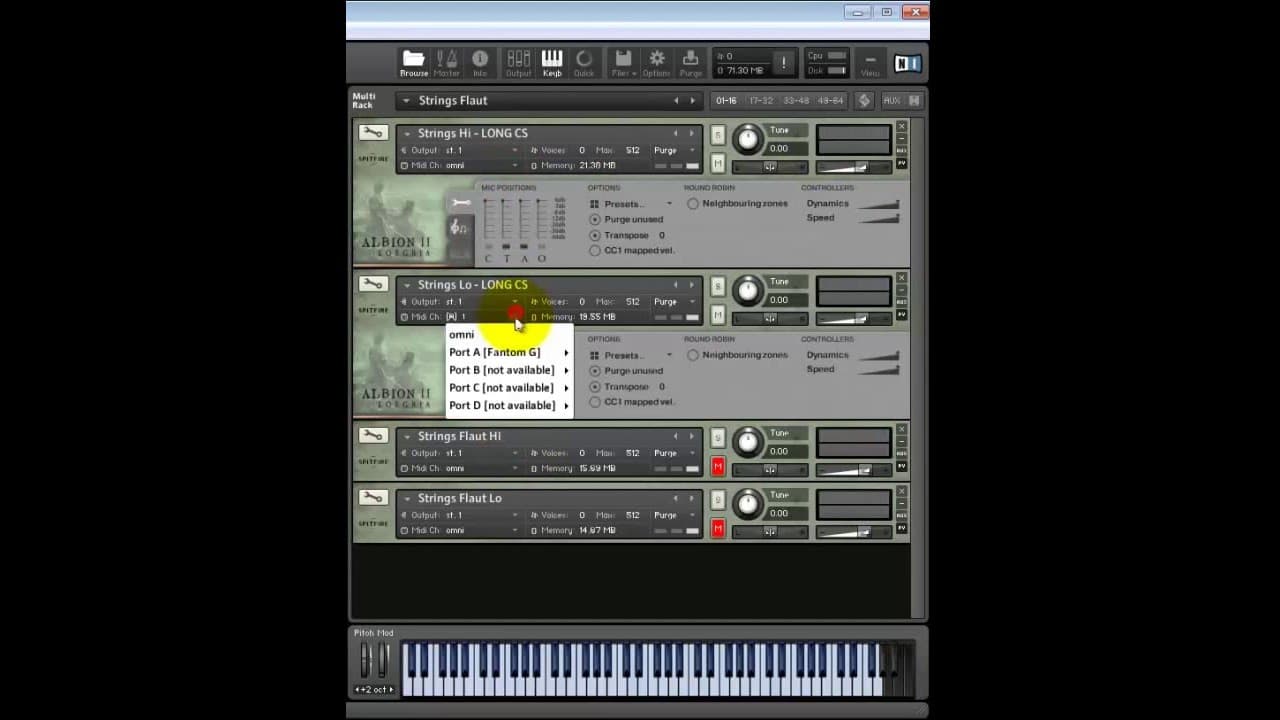Viewport: 1280px width, 720px height.
Task: Open the wrench editor for Strings Flaut Lo
Action: [x=373, y=498]
